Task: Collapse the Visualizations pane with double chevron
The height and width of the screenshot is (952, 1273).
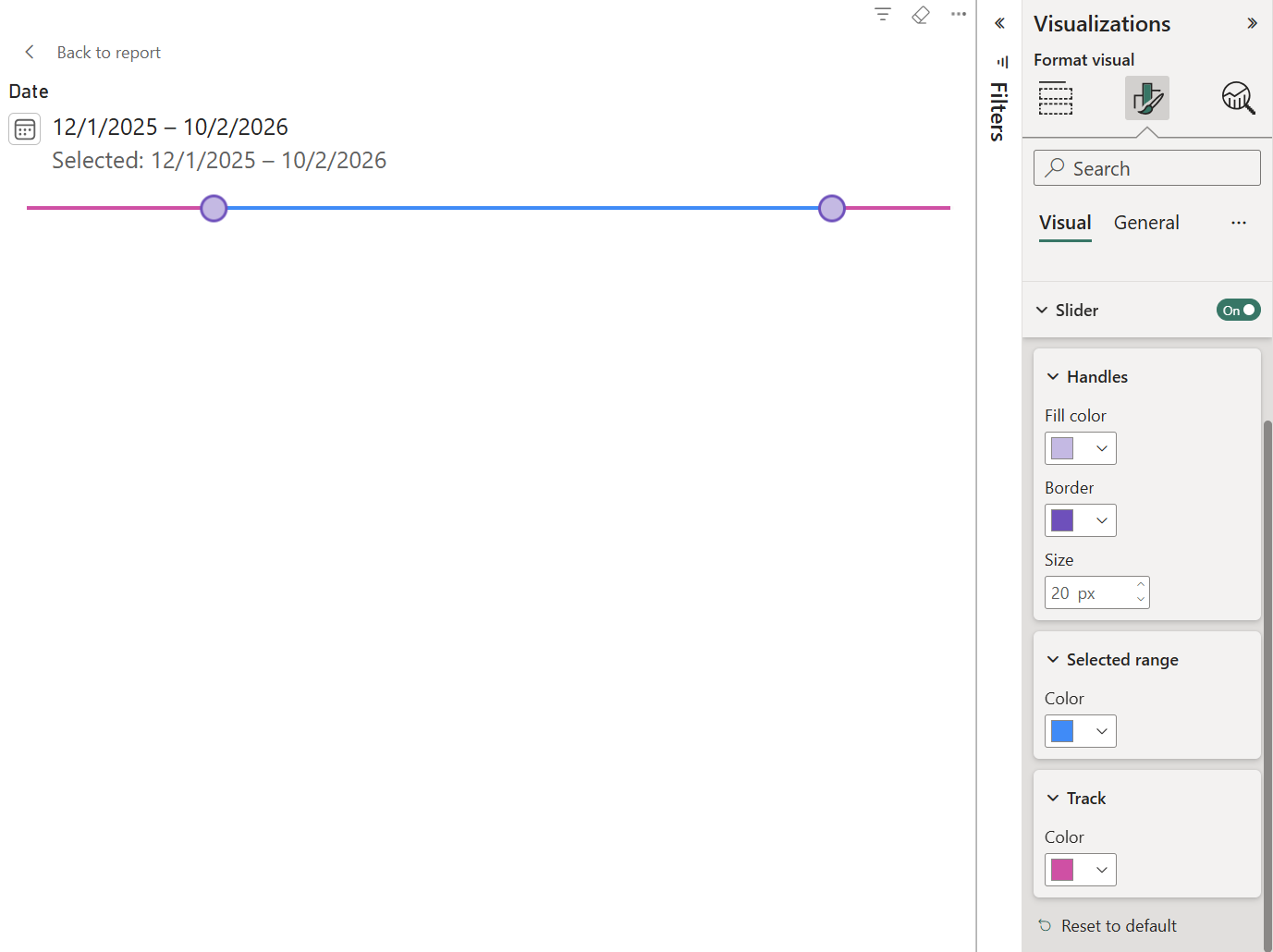Action: point(1252,23)
